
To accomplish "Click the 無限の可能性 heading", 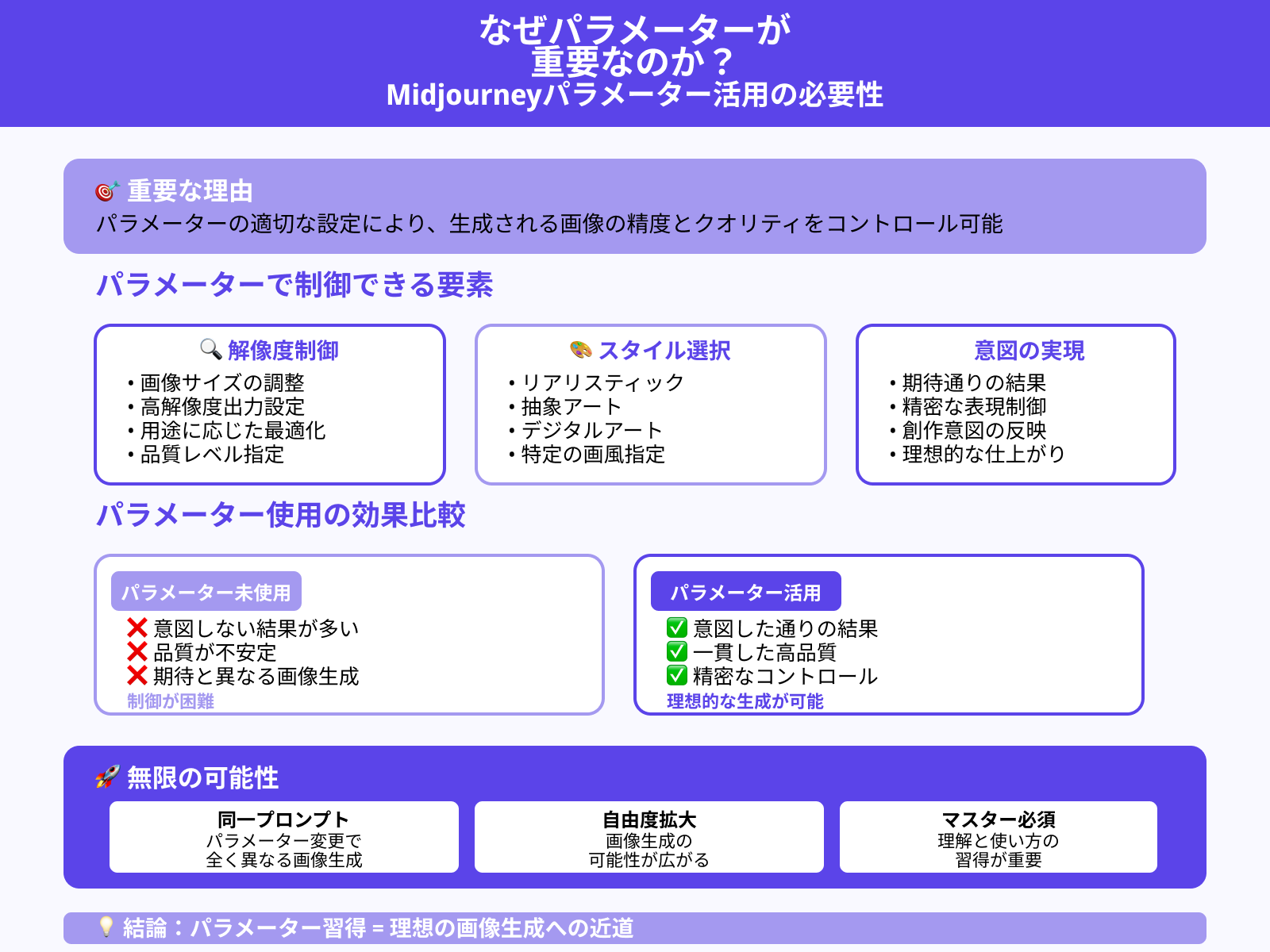I will coord(203,777).
